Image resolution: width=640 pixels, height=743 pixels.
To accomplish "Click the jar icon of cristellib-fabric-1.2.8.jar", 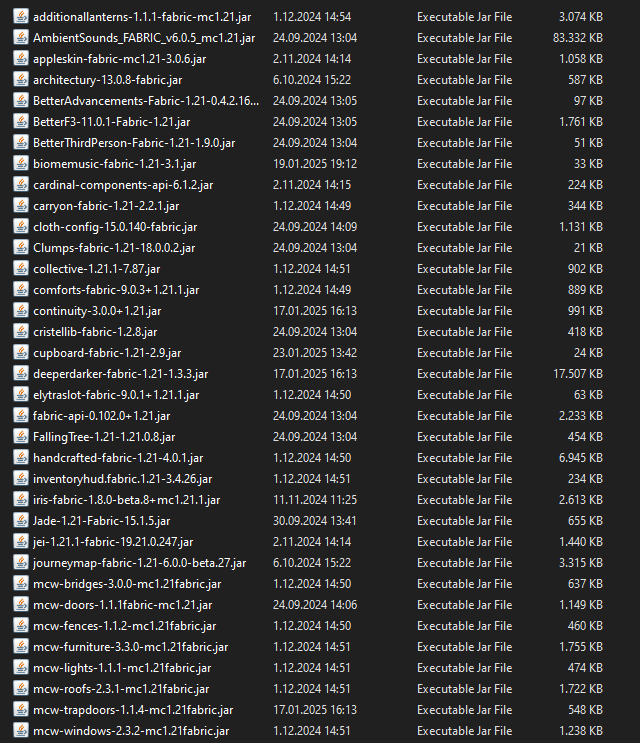I will click(20, 332).
